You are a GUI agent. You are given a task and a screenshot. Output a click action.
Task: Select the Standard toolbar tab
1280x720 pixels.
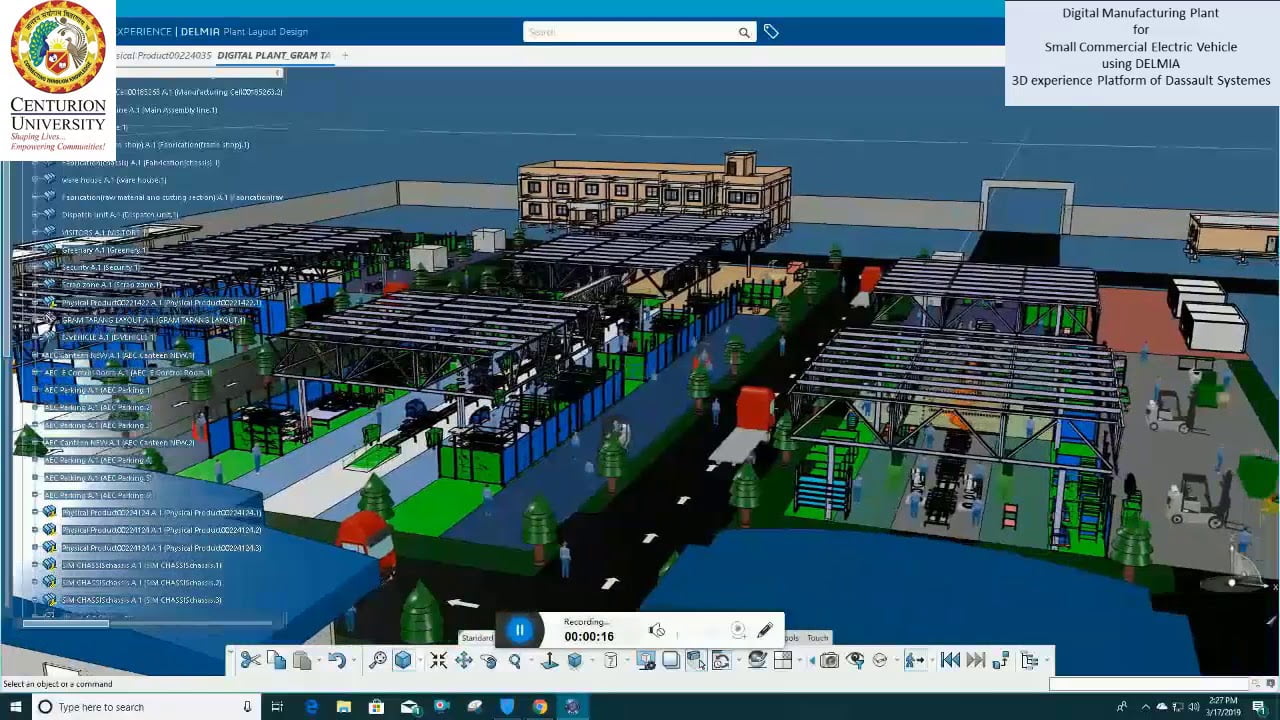pyautogui.click(x=477, y=638)
